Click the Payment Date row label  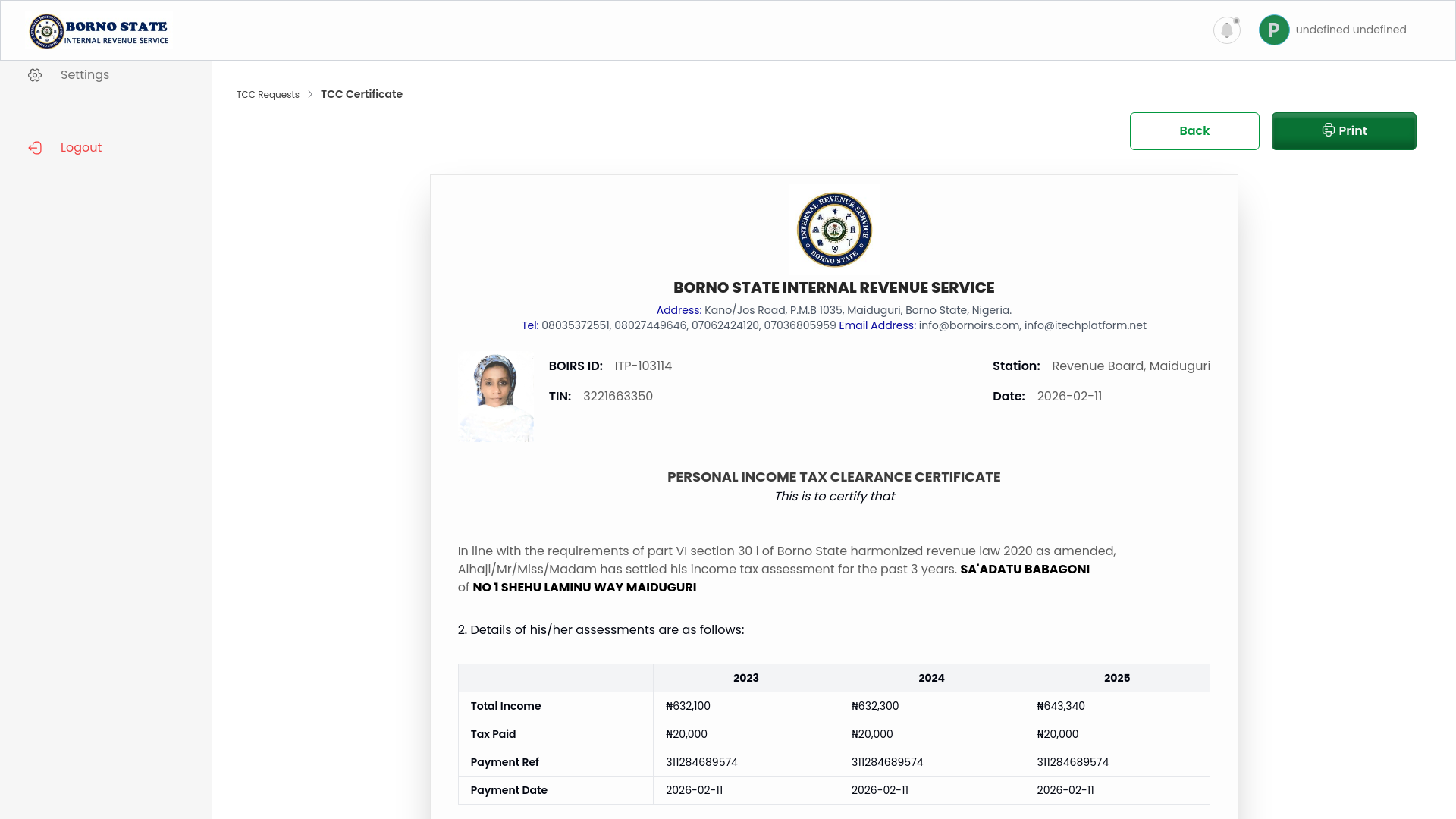(509, 790)
